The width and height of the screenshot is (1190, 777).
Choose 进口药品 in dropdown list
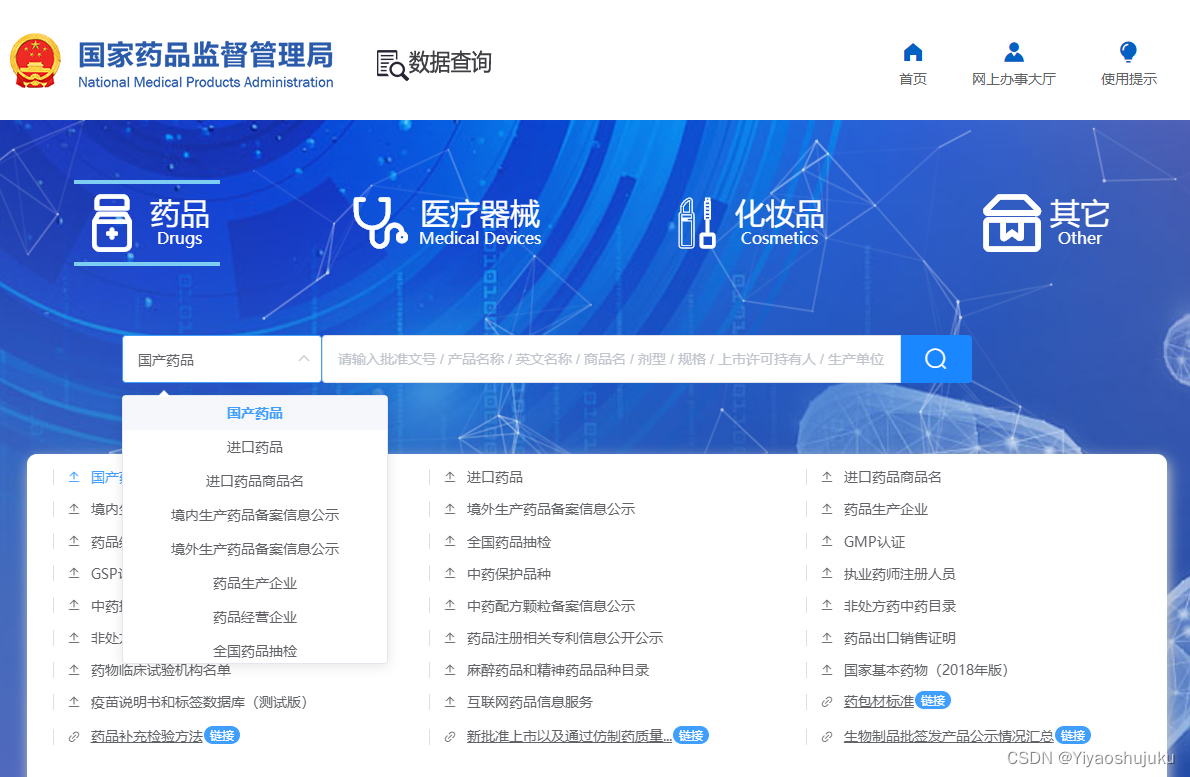(255, 447)
